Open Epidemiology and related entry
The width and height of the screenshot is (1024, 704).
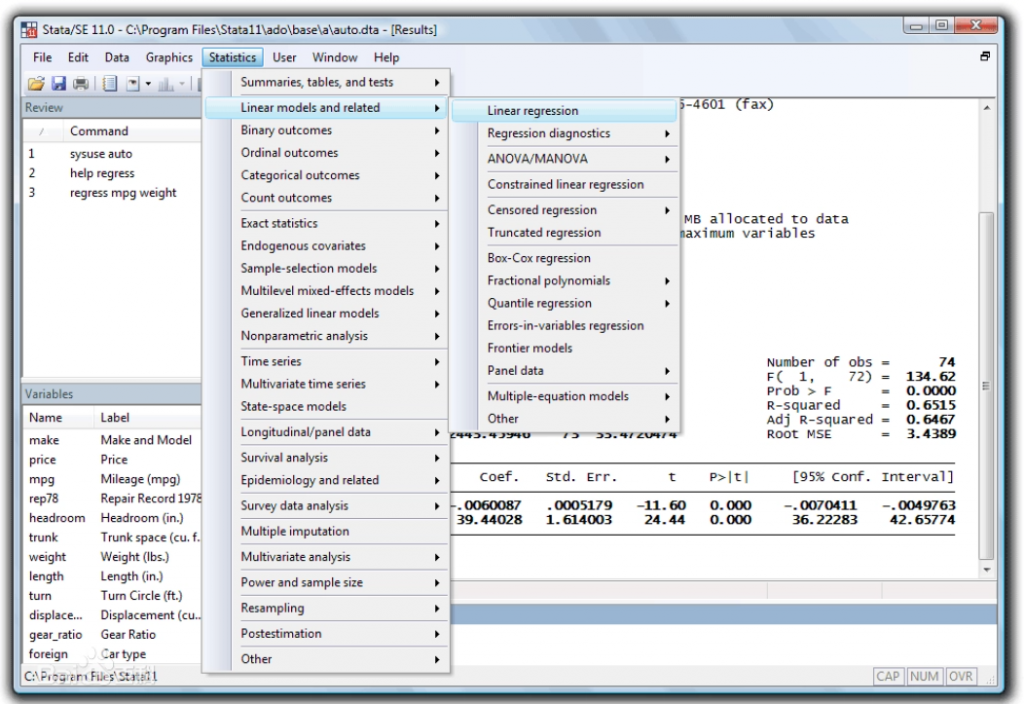[326, 481]
